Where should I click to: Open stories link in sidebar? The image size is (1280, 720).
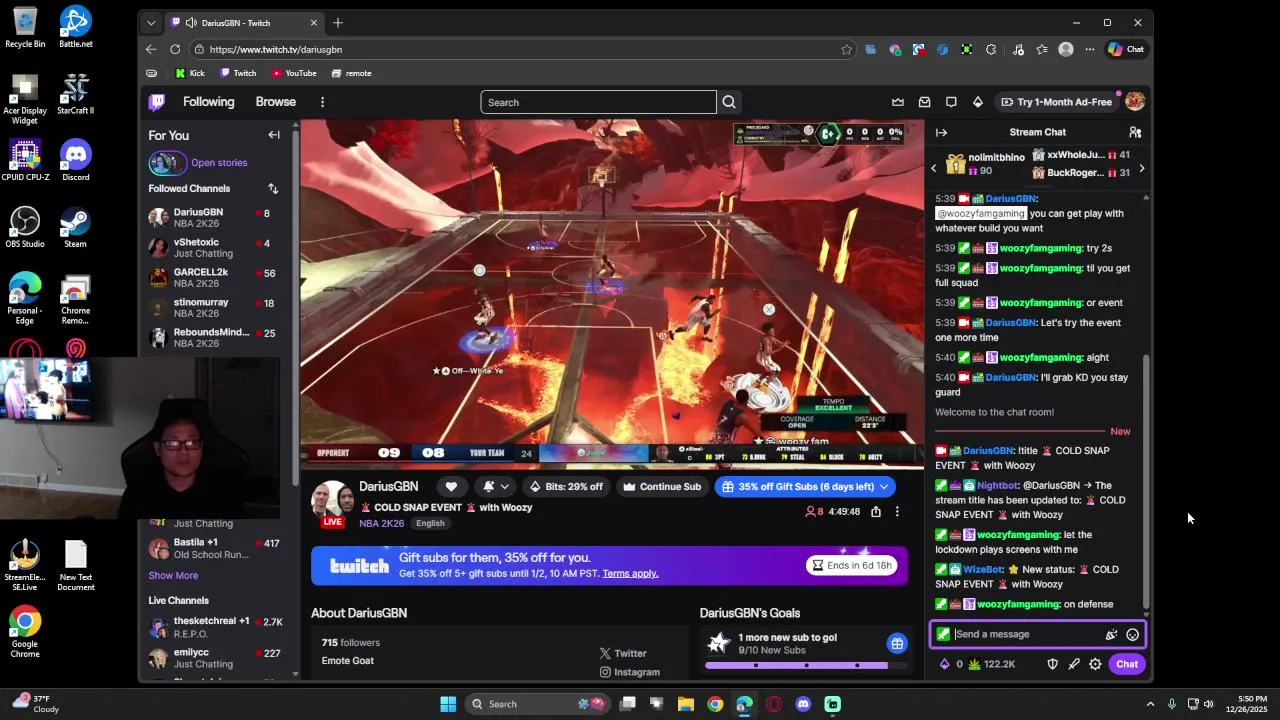[x=219, y=163]
